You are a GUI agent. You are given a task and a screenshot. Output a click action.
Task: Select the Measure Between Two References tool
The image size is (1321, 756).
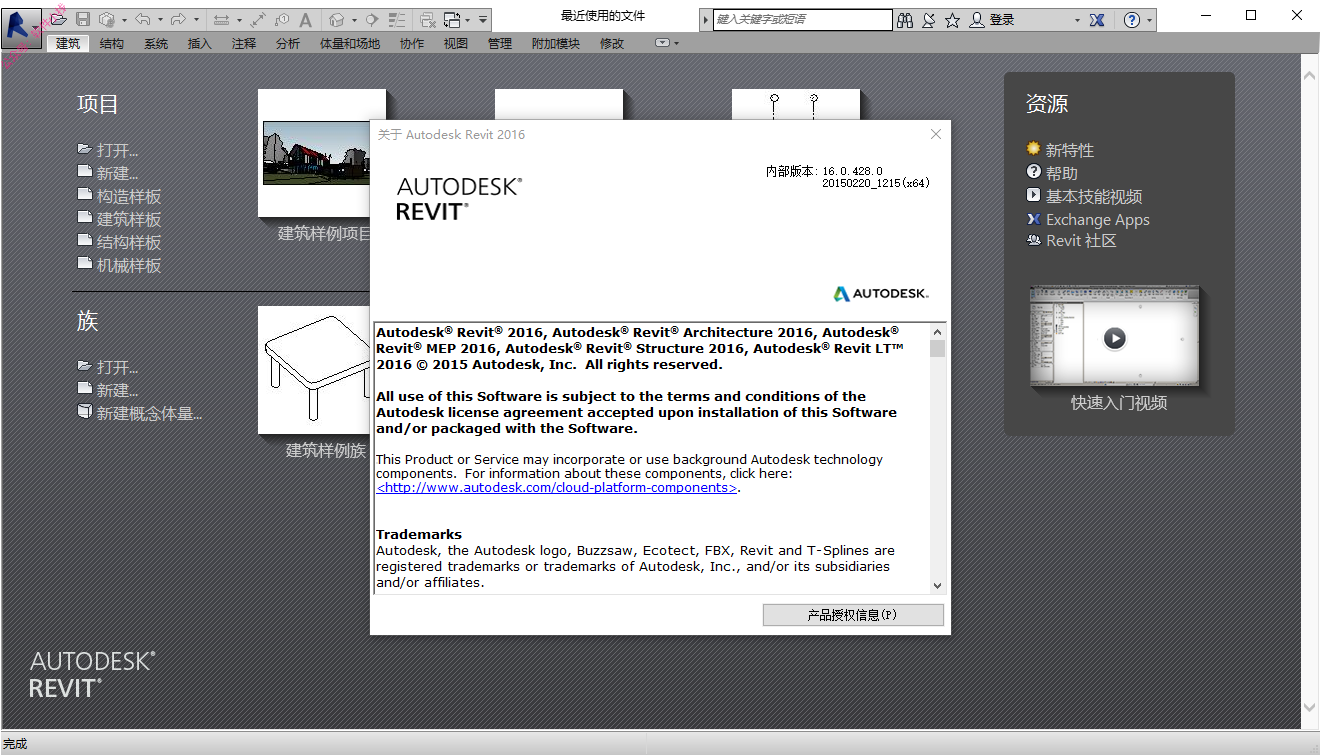click(222, 19)
